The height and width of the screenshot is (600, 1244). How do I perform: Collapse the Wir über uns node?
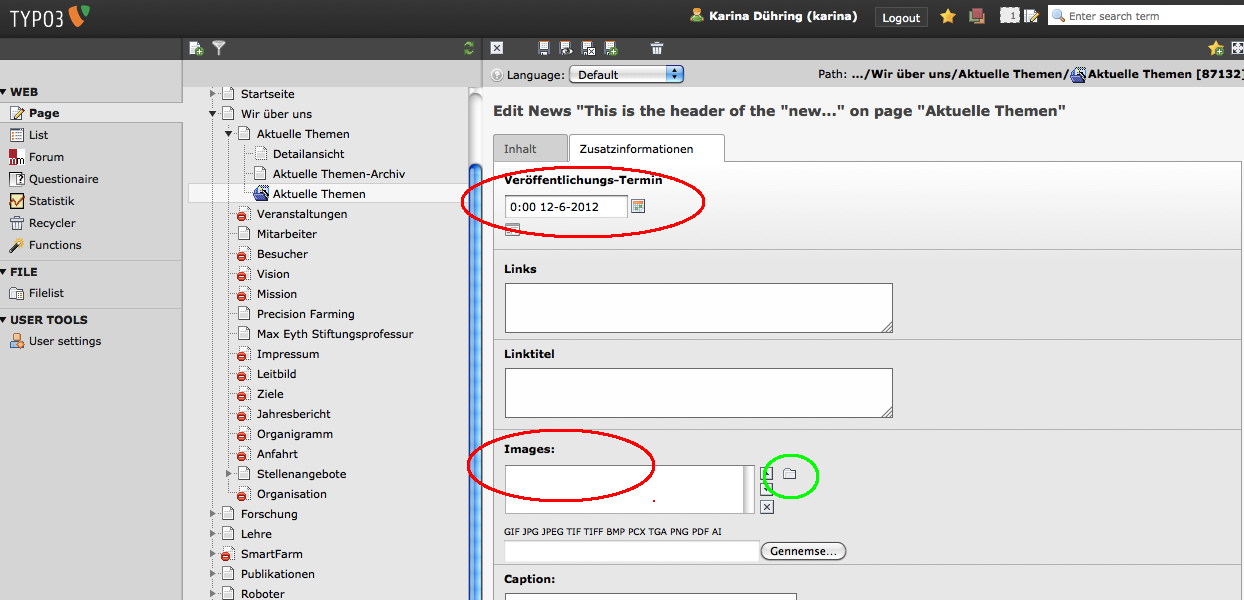(213, 114)
